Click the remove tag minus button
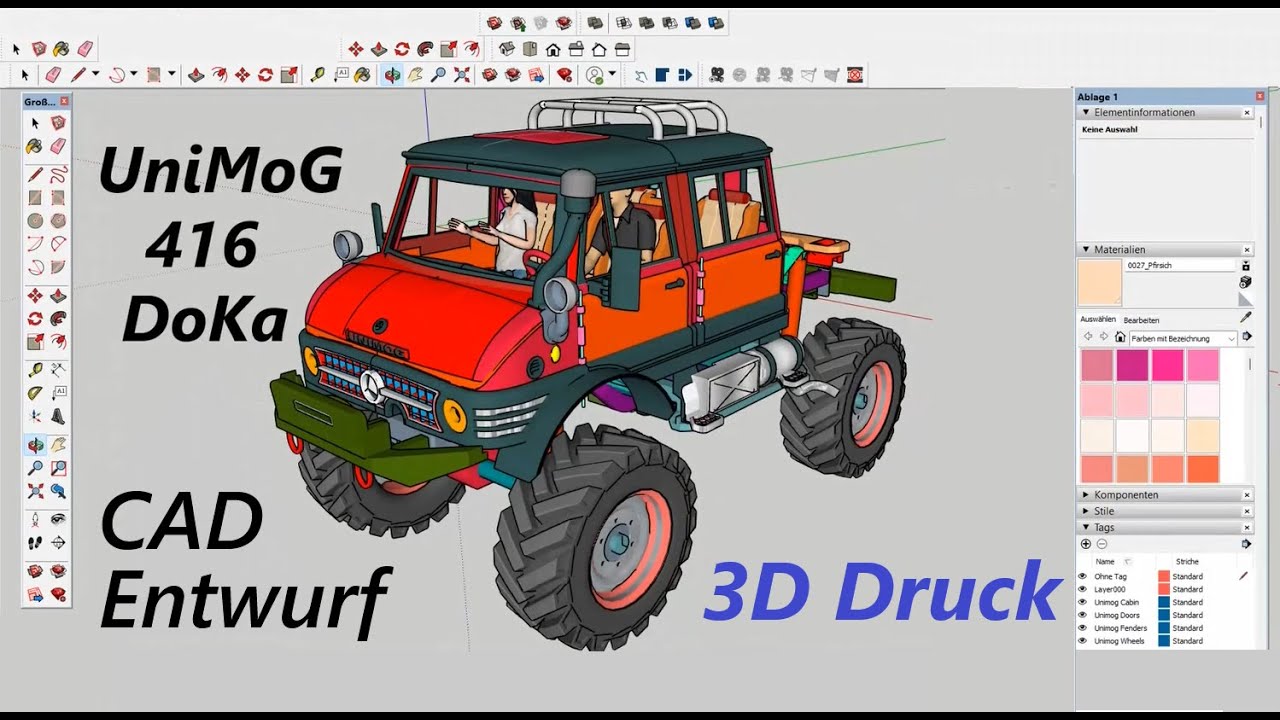The image size is (1280, 720). coord(1102,544)
